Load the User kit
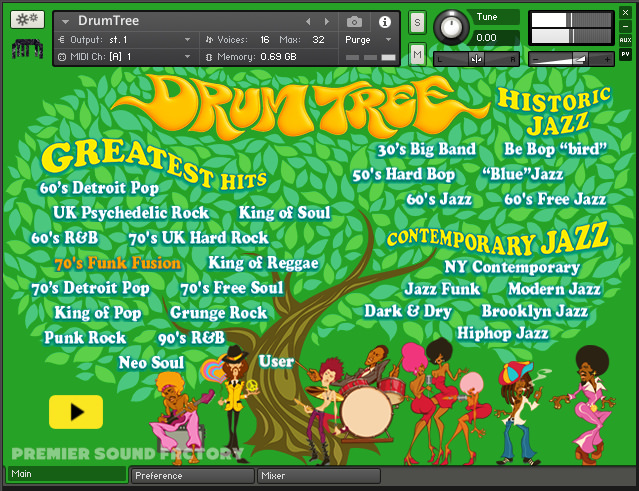The height and width of the screenshot is (491, 639). (276, 361)
